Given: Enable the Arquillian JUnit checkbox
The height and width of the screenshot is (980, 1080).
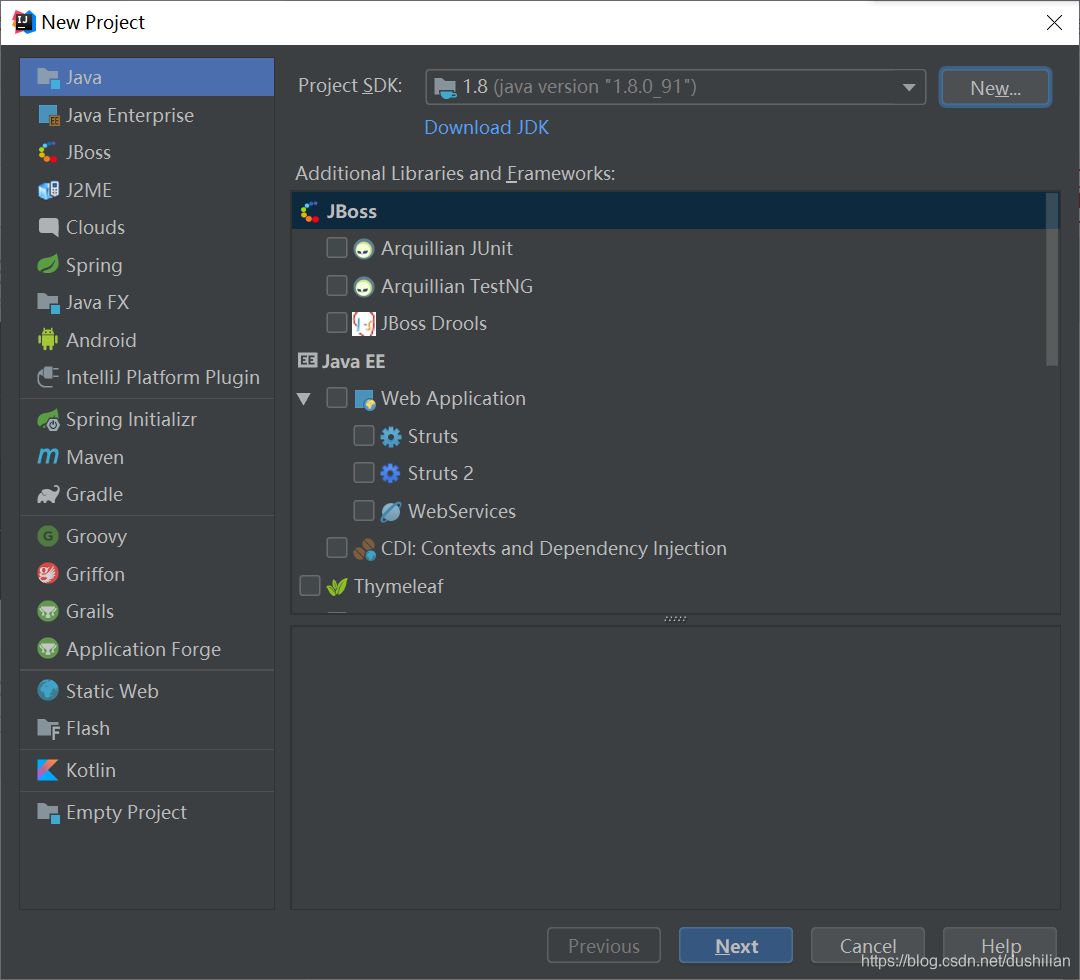Looking at the screenshot, I should (337, 248).
